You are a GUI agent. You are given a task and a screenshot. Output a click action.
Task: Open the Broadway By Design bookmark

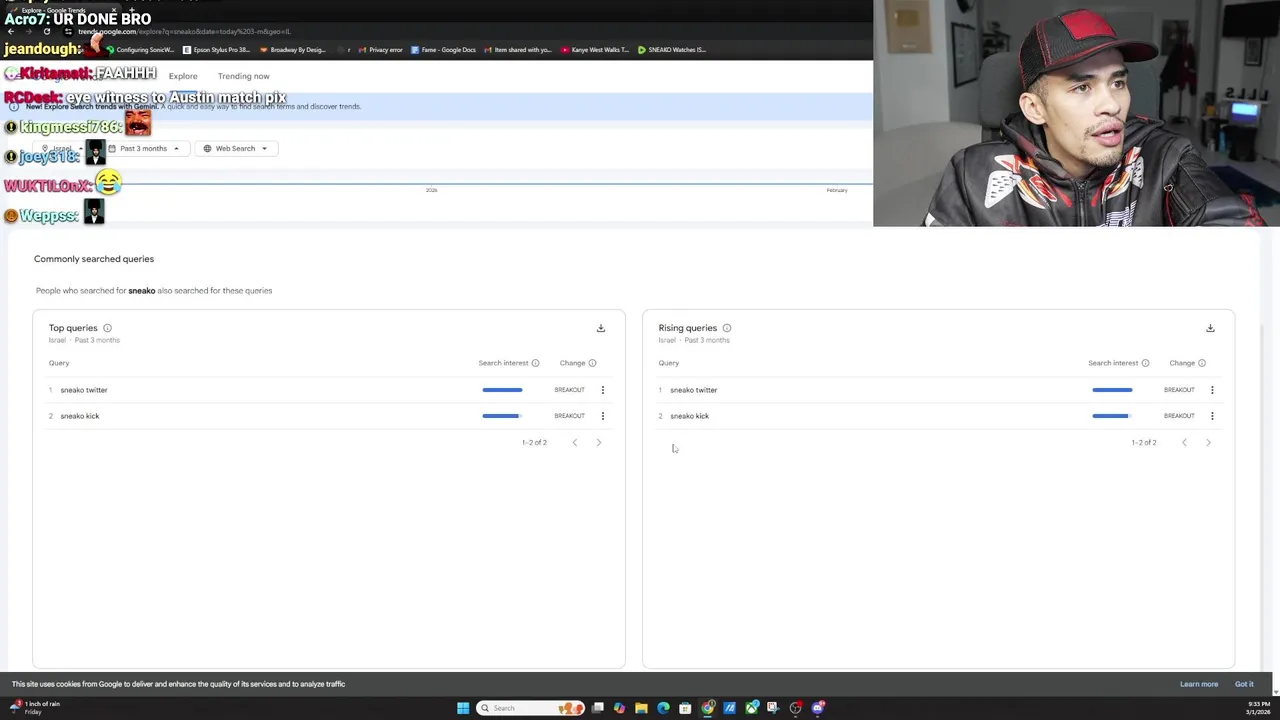point(293,50)
